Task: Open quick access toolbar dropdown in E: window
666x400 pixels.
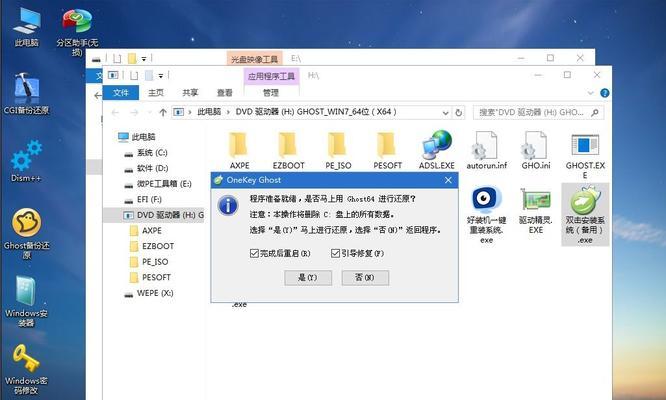Action: (x=144, y=59)
